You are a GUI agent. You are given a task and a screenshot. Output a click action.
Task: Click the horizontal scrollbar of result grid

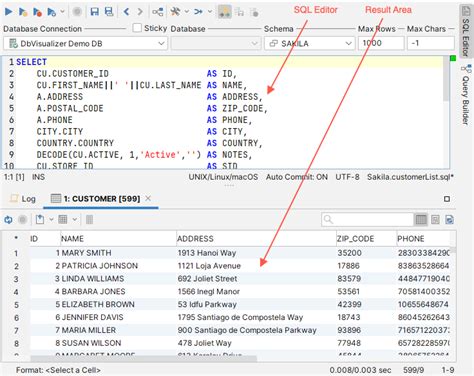click(144, 359)
